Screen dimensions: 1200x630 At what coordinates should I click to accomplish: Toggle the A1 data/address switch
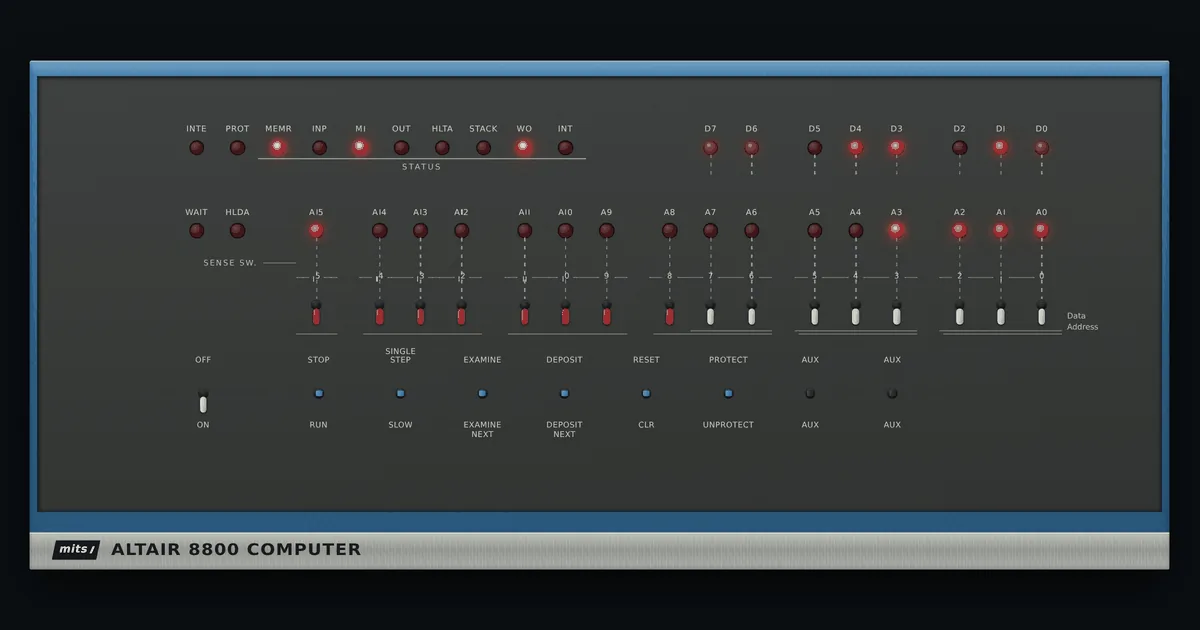[1000, 314]
